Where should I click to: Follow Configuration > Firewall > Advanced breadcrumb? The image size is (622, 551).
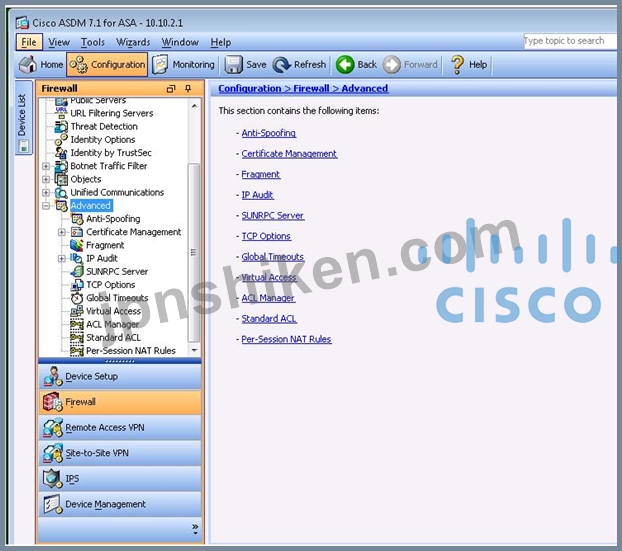tap(303, 88)
